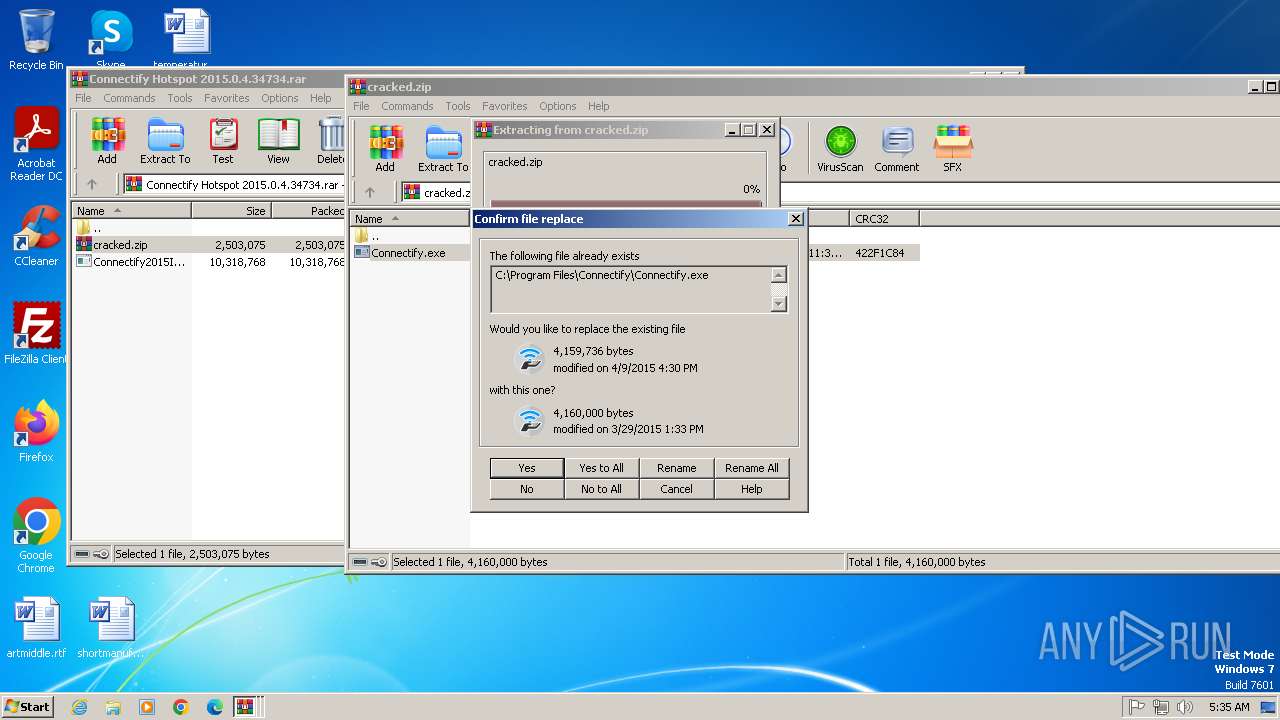The height and width of the screenshot is (720, 1280).
Task: Open Comment tool in cracked.zip window
Action: pyautogui.click(x=896, y=149)
